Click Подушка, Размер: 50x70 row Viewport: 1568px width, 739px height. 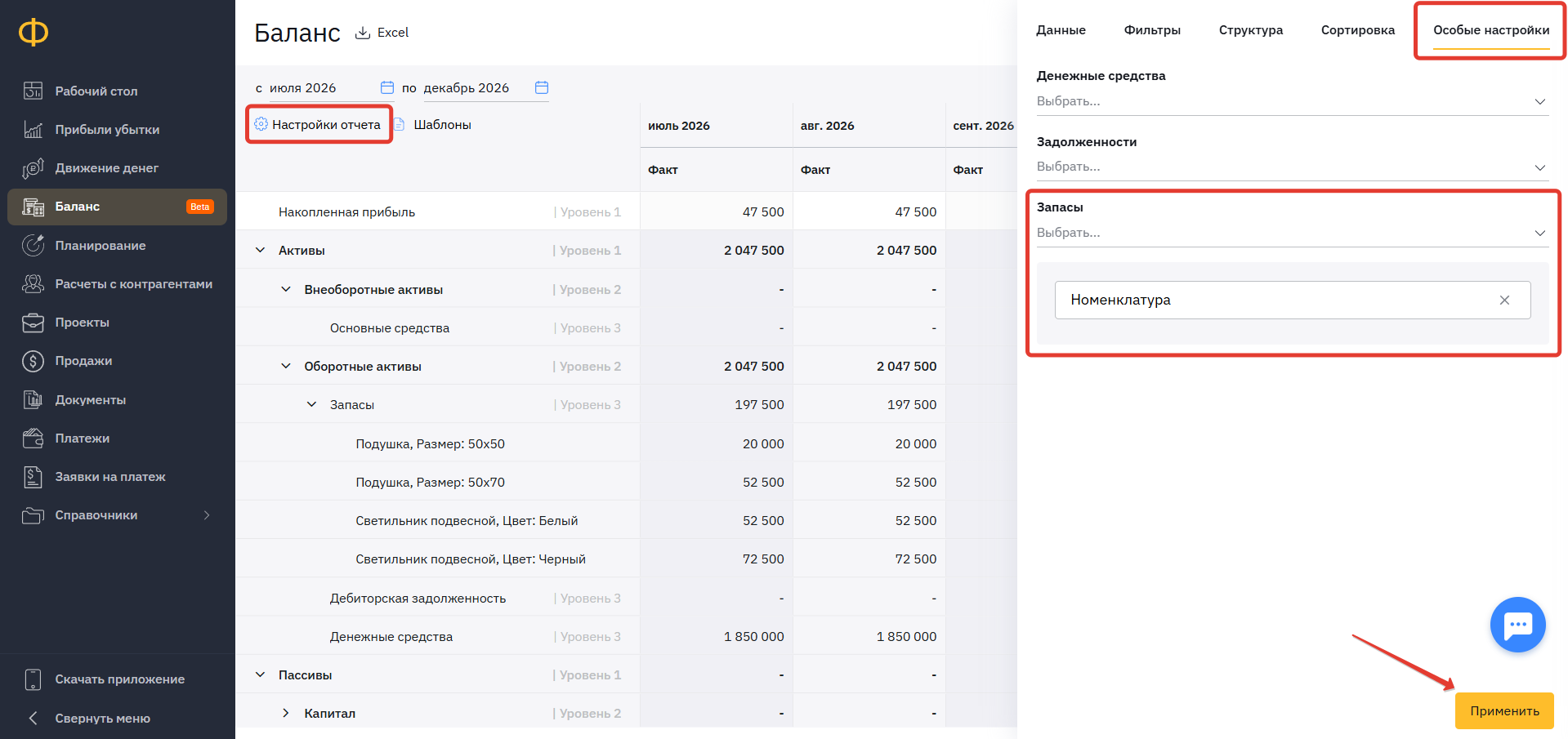(x=430, y=483)
